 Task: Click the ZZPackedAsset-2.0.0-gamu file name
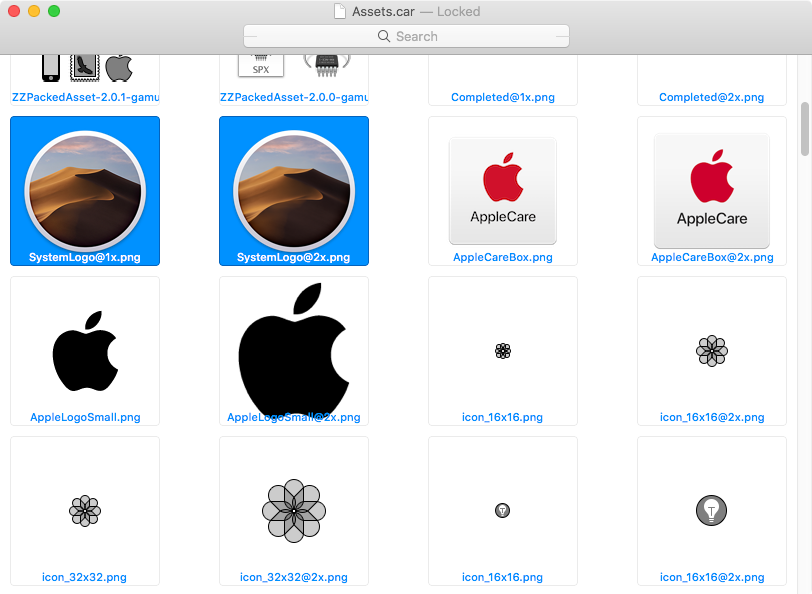click(294, 97)
